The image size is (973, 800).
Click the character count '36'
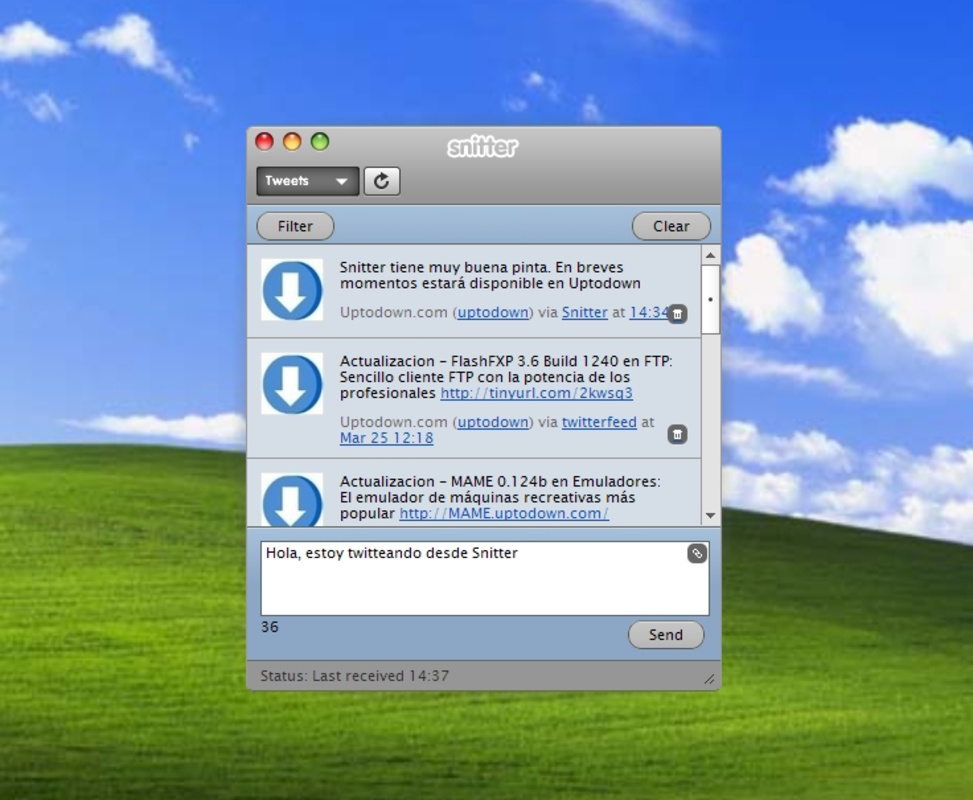(270, 627)
